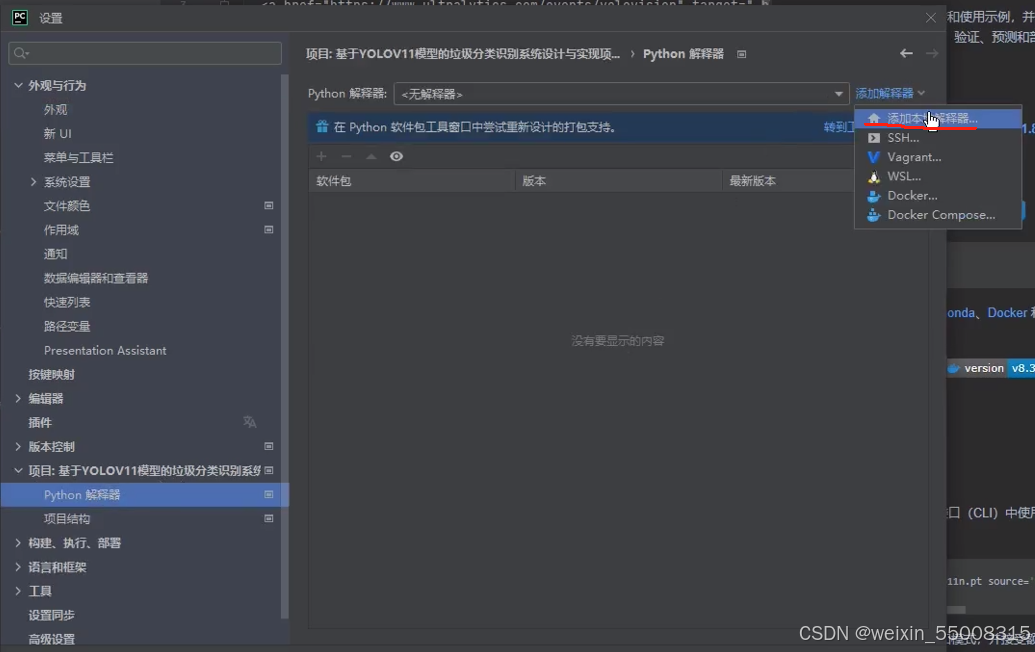Click the search field in settings
Viewport: 1035px width, 652px height.
tap(145, 53)
